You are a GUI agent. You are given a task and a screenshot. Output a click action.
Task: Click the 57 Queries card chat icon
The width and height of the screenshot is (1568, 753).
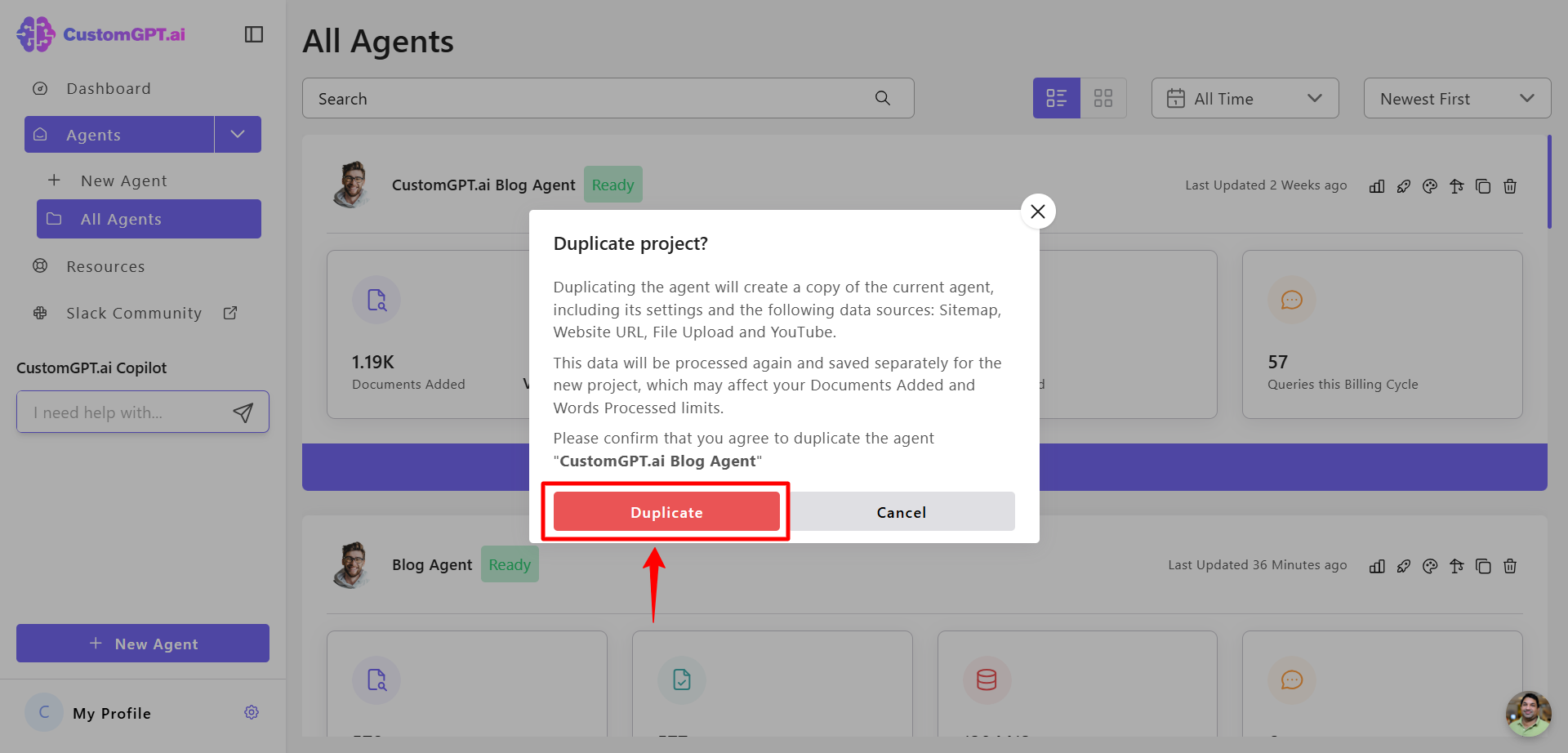pos(1292,300)
